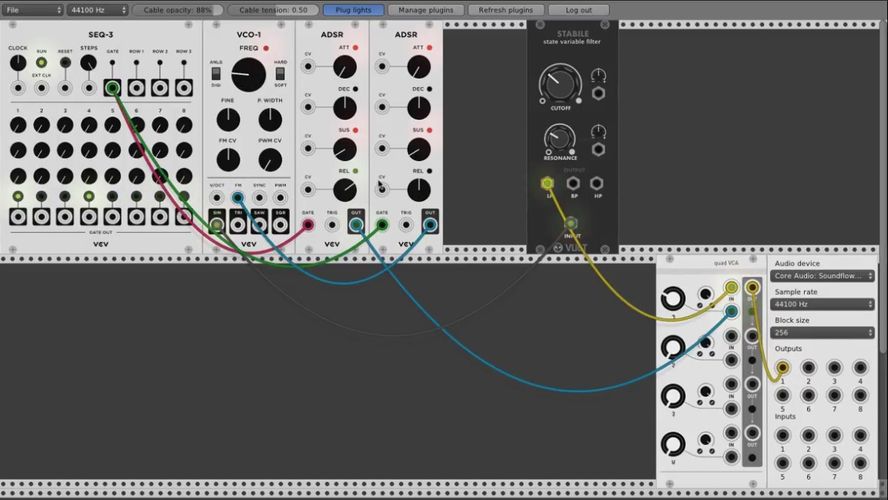
Task: Click the Stabile filter BP output jack
Action: (573, 184)
